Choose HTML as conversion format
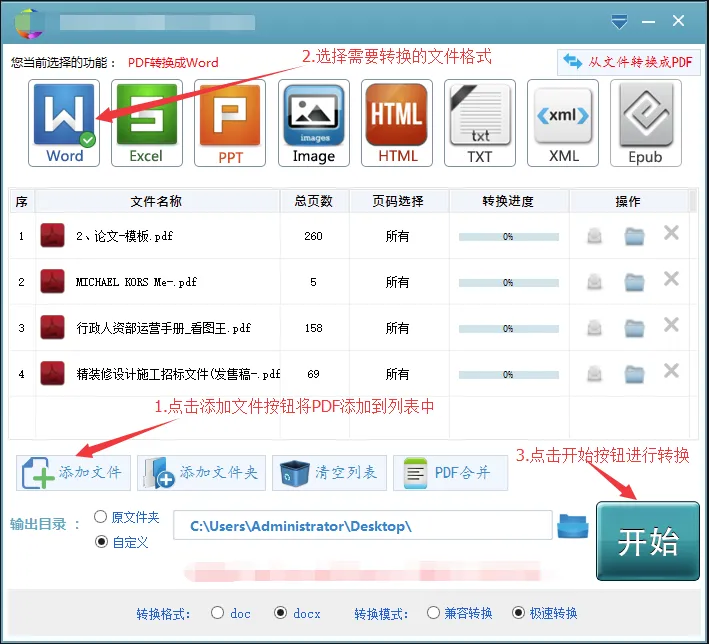The image size is (709, 644). 397,123
